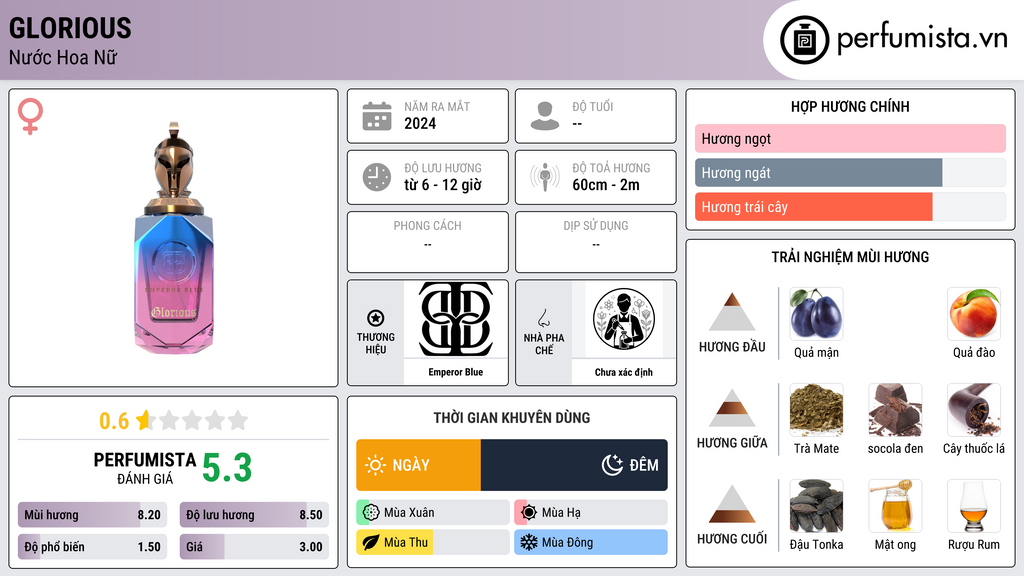This screenshot has width=1024, height=576.
Task: Click the sillage icon beside Độ toả hương
Action: pyautogui.click(x=545, y=177)
